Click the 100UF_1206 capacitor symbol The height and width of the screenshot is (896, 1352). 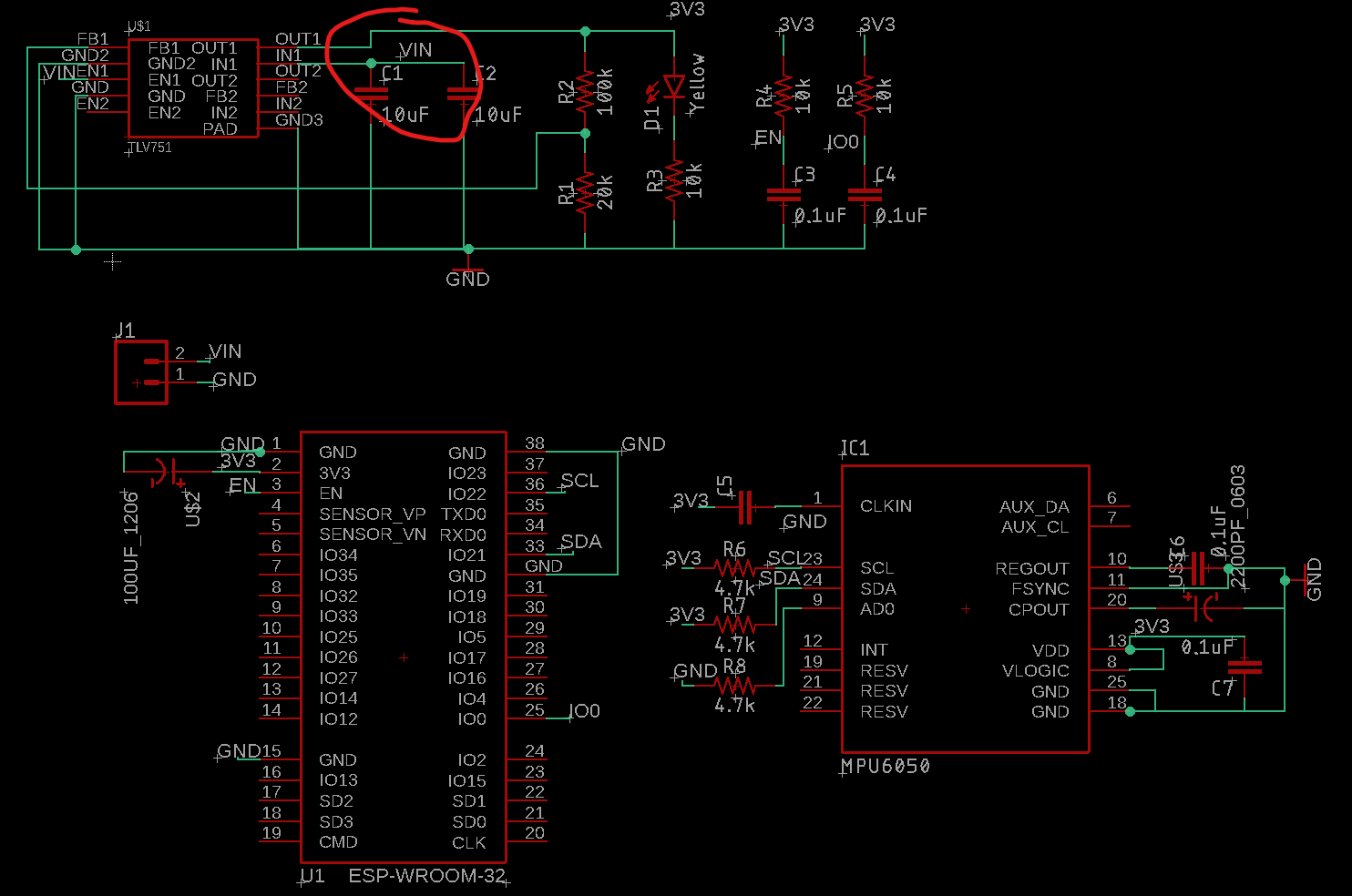click(x=164, y=472)
